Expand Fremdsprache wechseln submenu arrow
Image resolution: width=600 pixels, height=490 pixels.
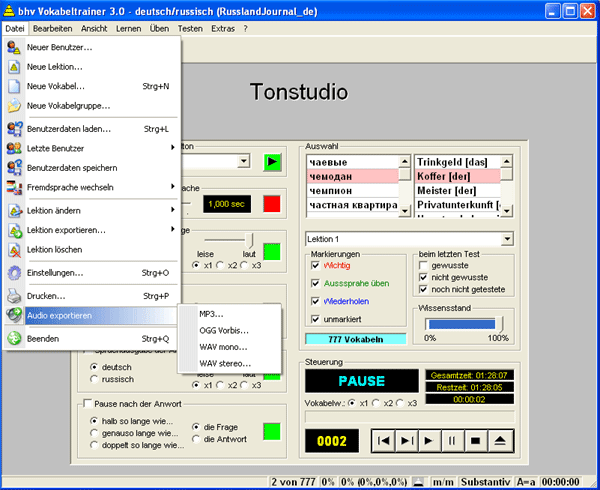pyautogui.click(x=173, y=187)
